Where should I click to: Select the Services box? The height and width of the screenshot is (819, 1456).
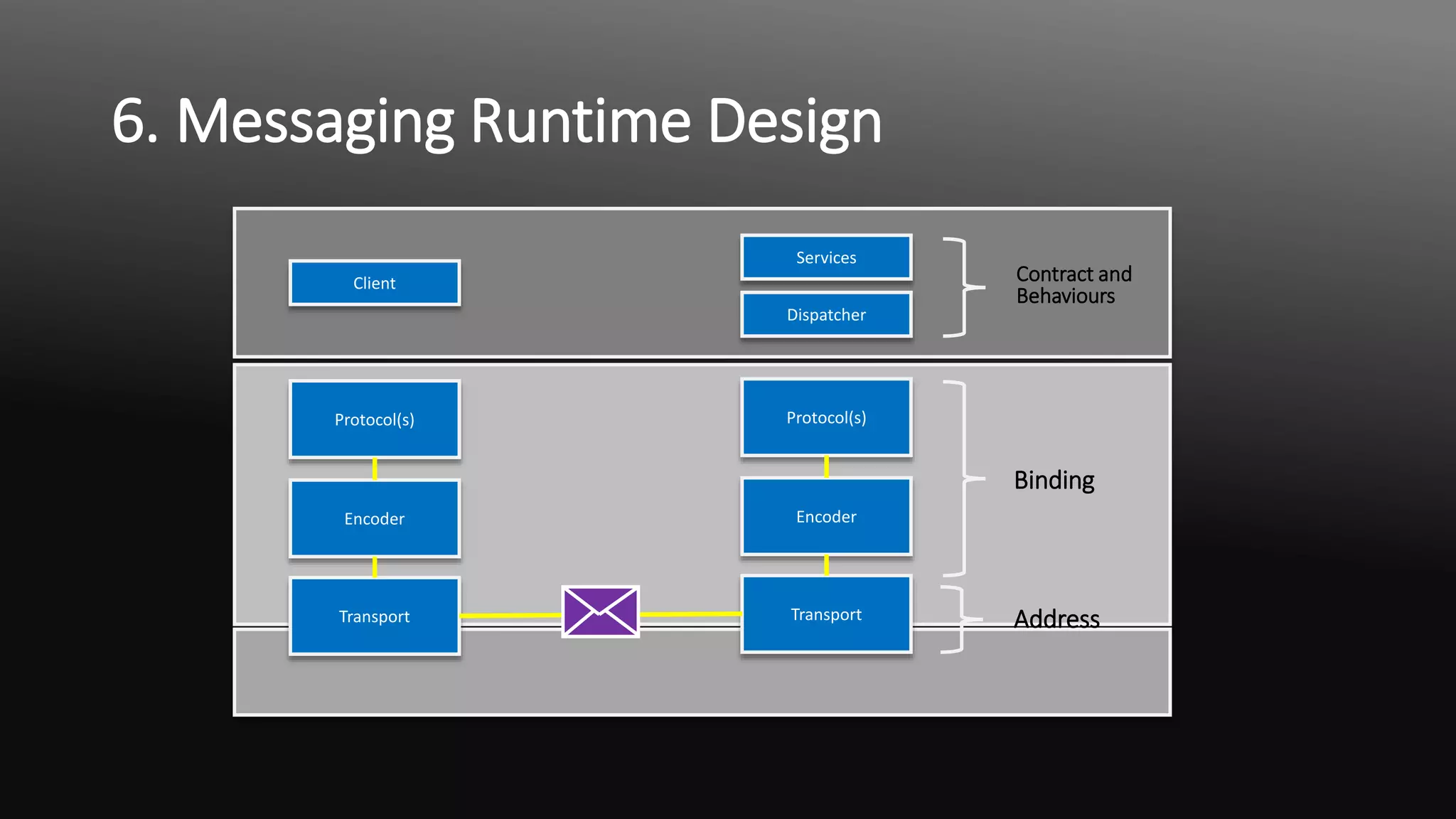[x=826, y=257]
